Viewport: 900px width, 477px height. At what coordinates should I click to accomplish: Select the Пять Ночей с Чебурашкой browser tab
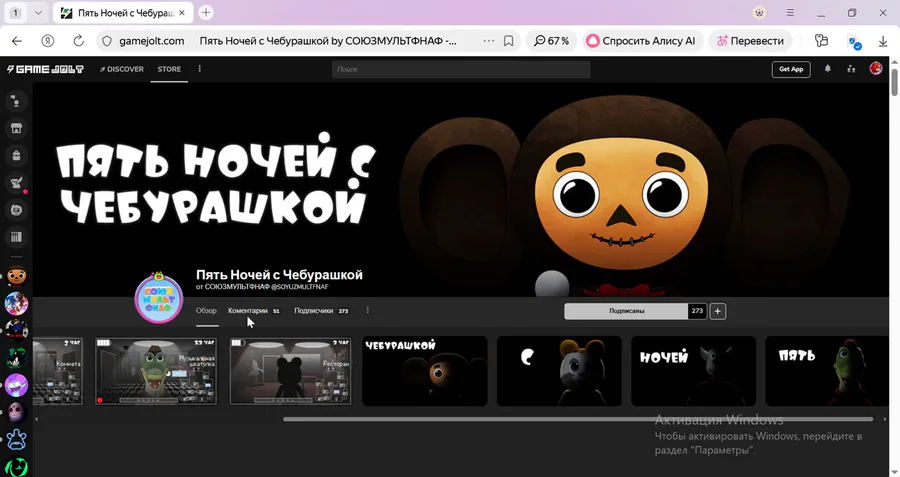[123, 13]
